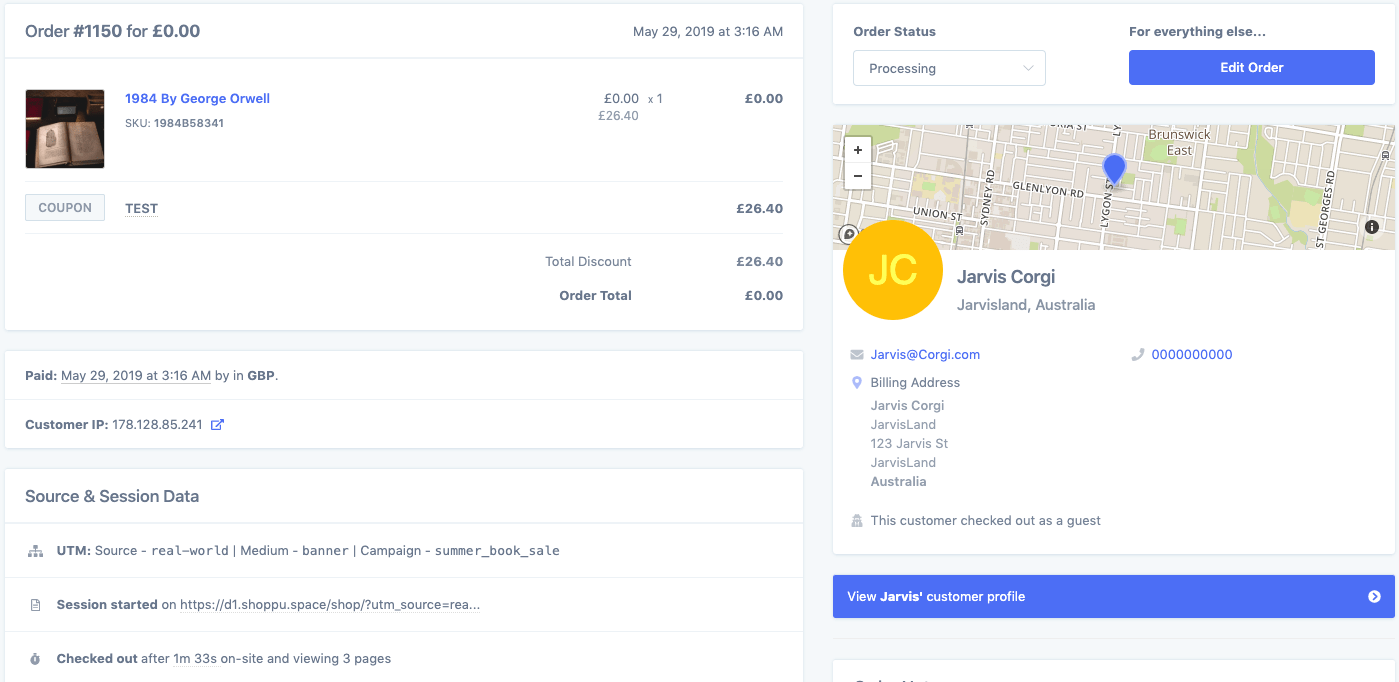Click the blue map location pin
Viewport: 1399px width, 682px height.
[1113, 168]
